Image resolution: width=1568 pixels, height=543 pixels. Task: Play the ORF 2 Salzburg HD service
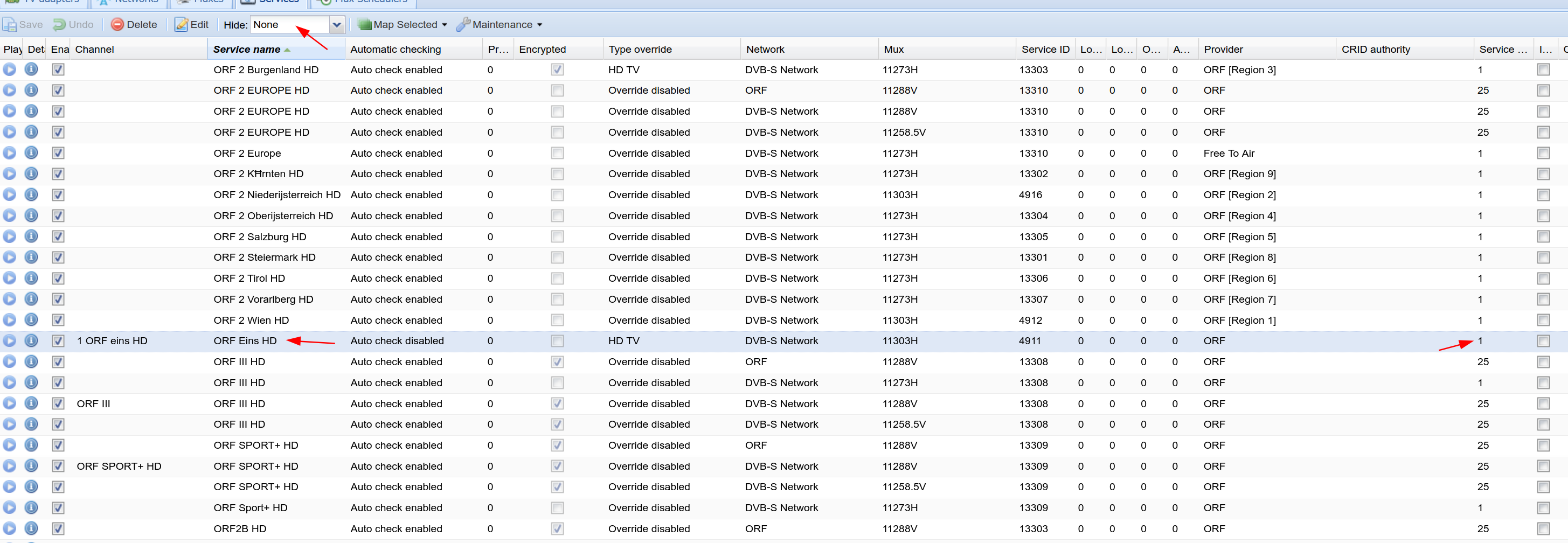[9, 236]
